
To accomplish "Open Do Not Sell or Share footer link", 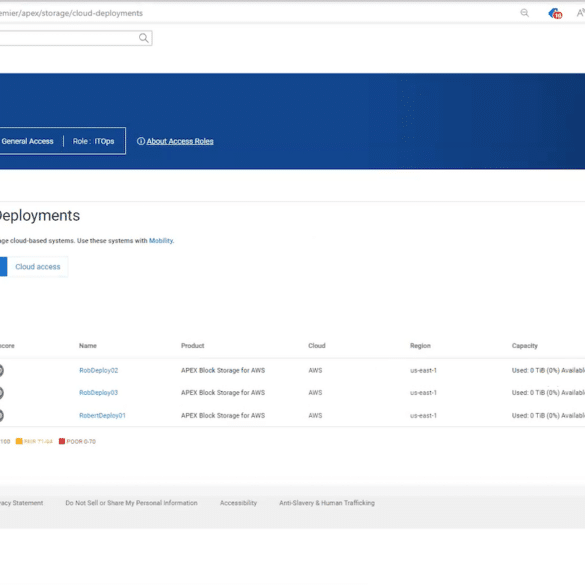I will [x=131, y=503].
